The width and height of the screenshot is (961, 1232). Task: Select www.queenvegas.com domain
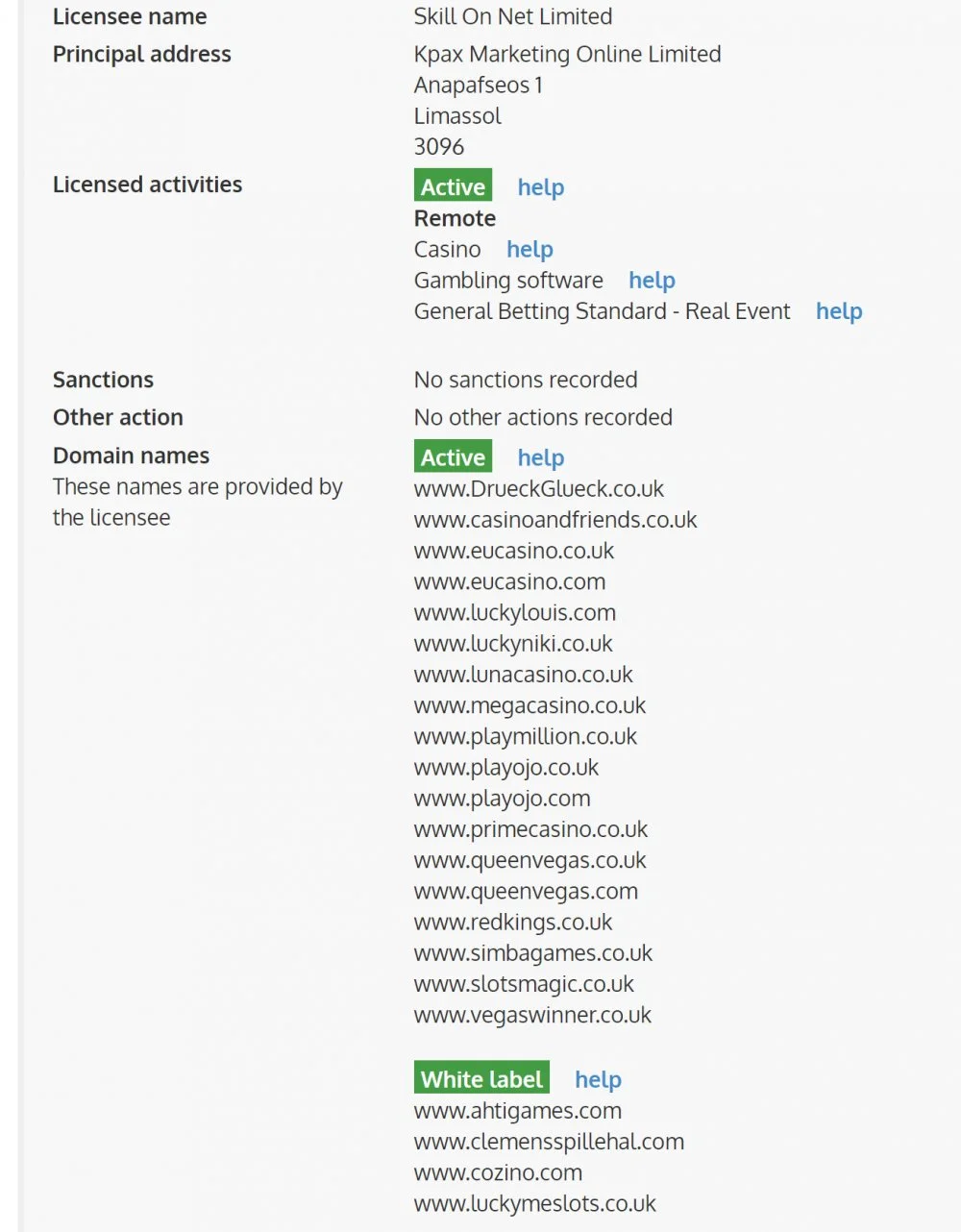pos(526,891)
